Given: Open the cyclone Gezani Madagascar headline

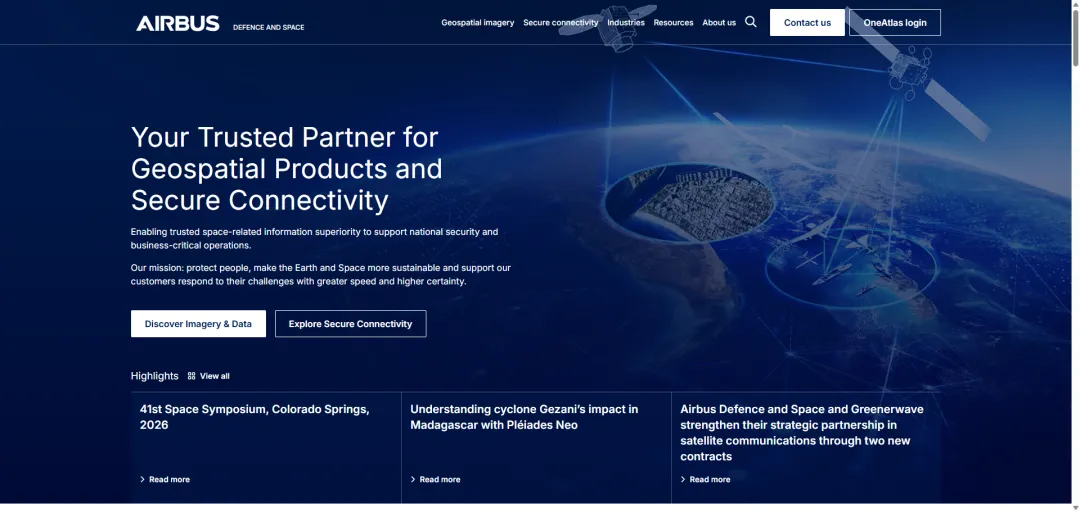Looking at the screenshot, I should pyautogui.click(x=524, y=417).
